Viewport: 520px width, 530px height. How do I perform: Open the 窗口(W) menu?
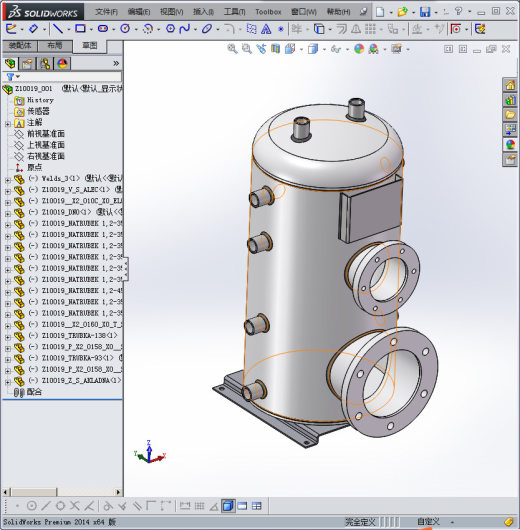(x=304, y=12)
